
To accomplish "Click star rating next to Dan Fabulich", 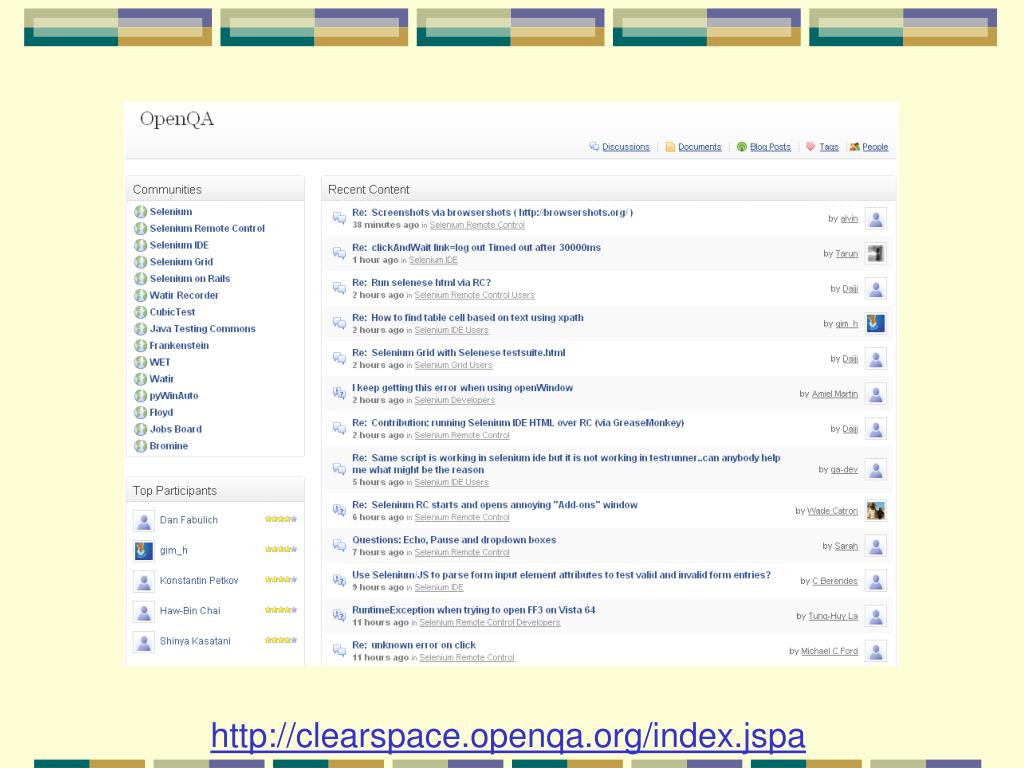I will tap(281, 519).
